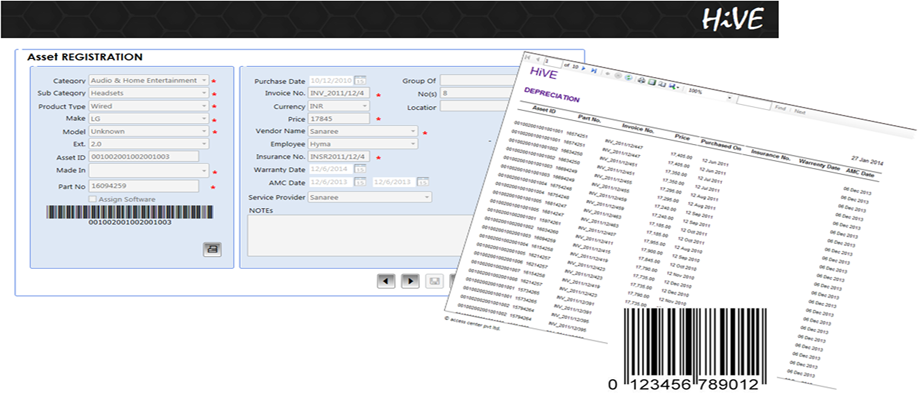Viewport: 918px width, 401px height.
Task: Expand the Category dropdown
Action: [204, 80]
